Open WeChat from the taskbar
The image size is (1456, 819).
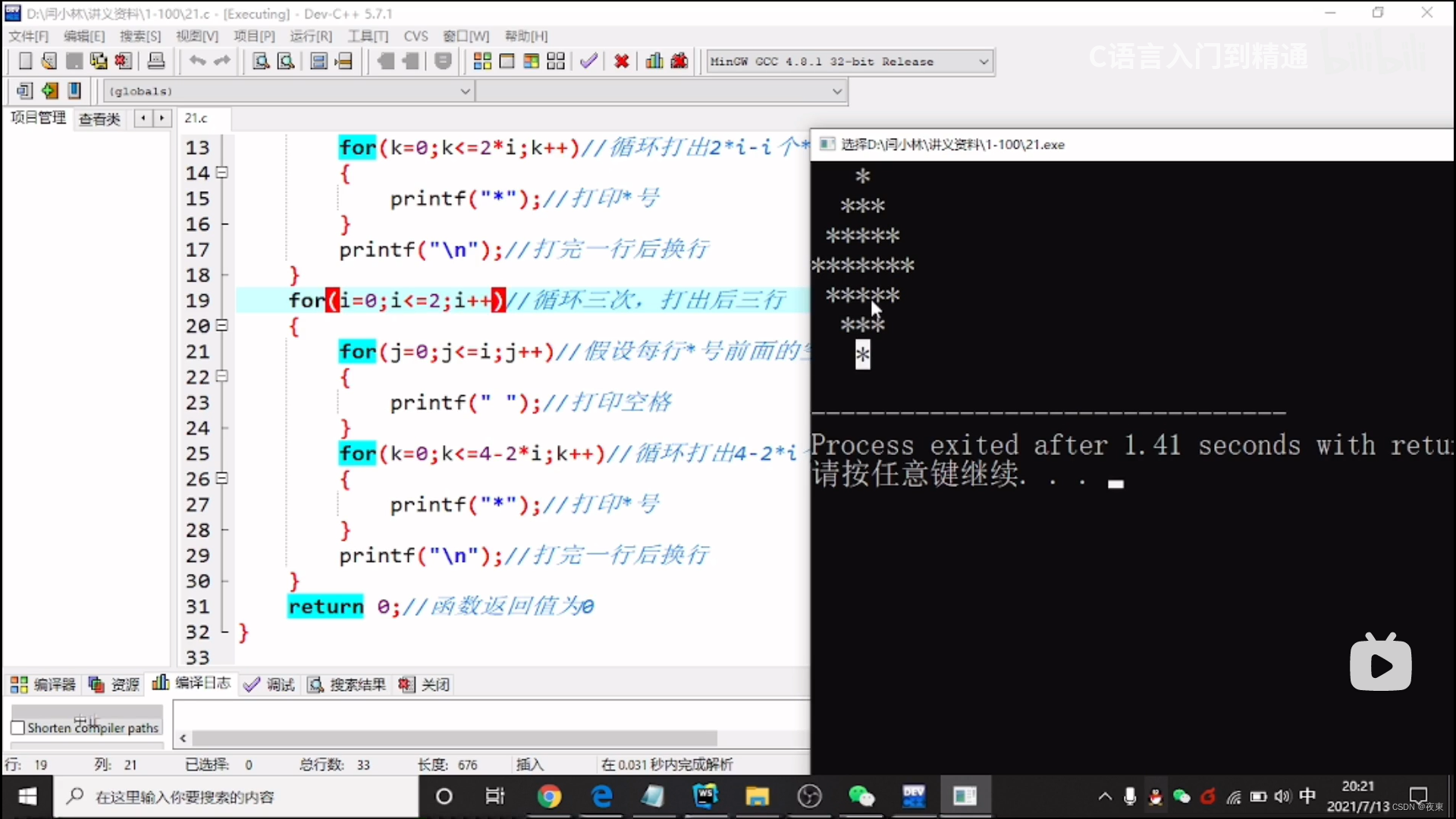(x=862, y=796)
